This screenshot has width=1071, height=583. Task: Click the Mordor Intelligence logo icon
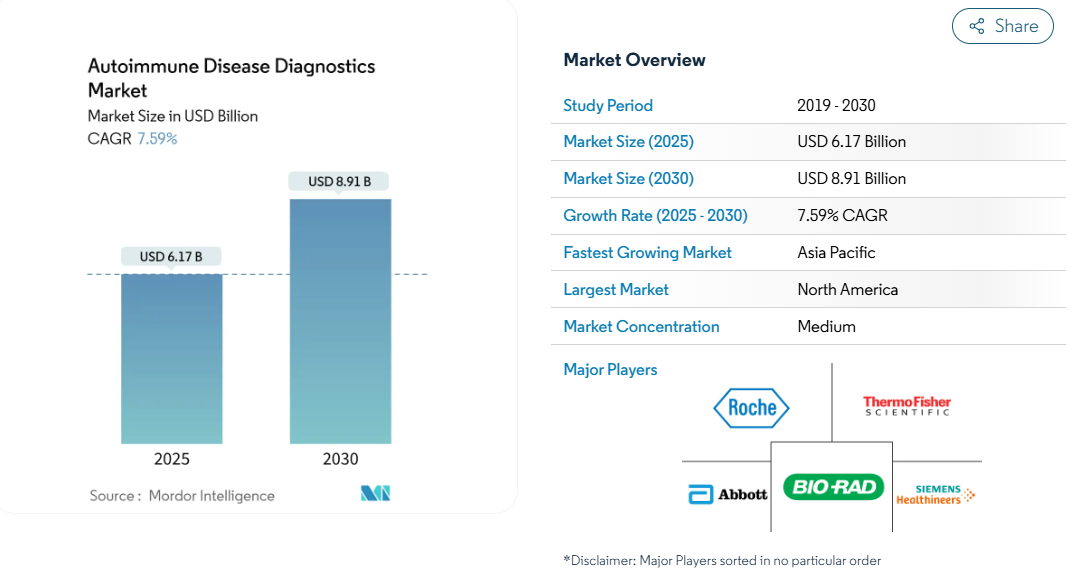pyautogui.click(x=375, y=493)
